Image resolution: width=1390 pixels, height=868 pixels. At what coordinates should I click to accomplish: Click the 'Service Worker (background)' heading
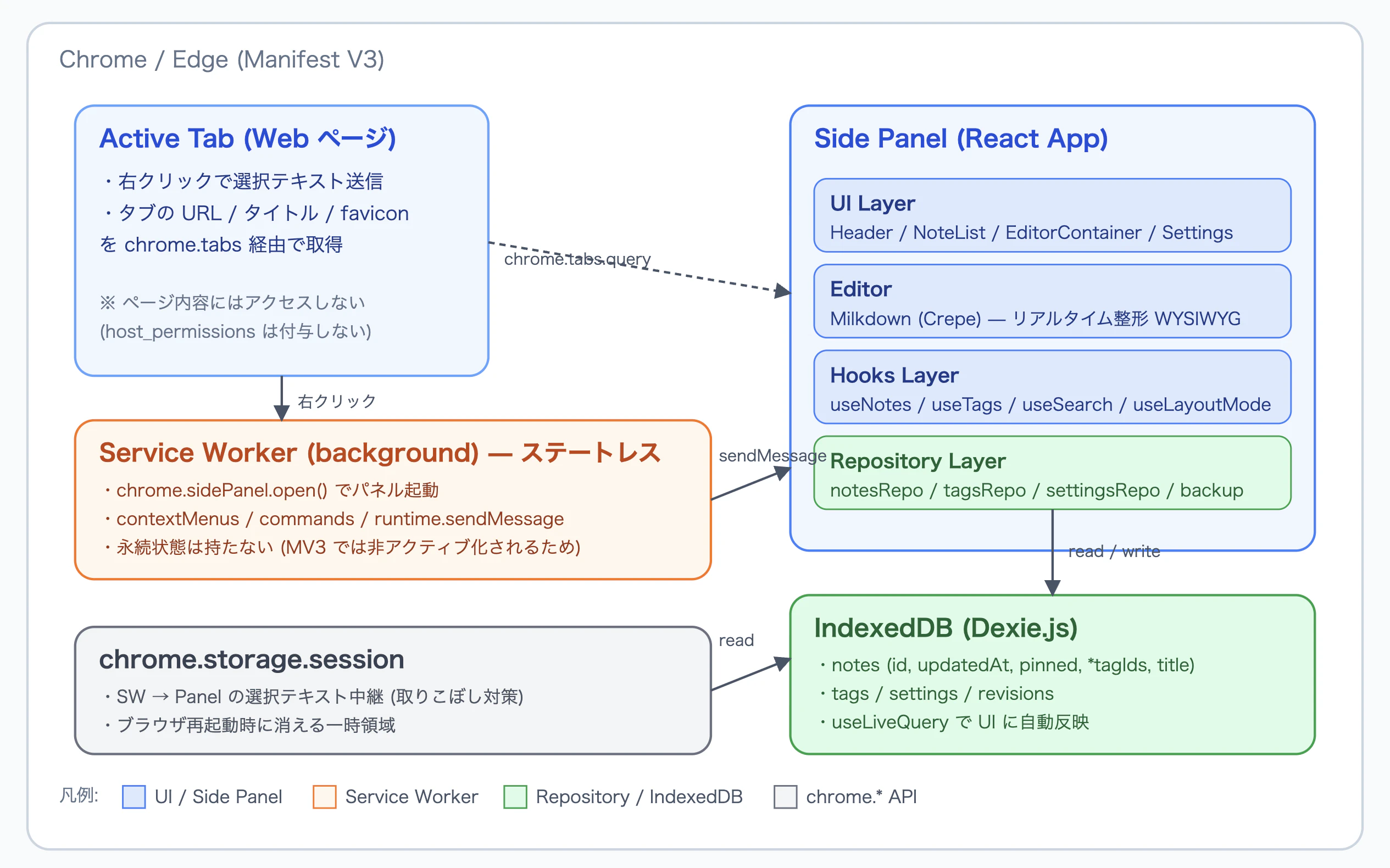[380, 453]
